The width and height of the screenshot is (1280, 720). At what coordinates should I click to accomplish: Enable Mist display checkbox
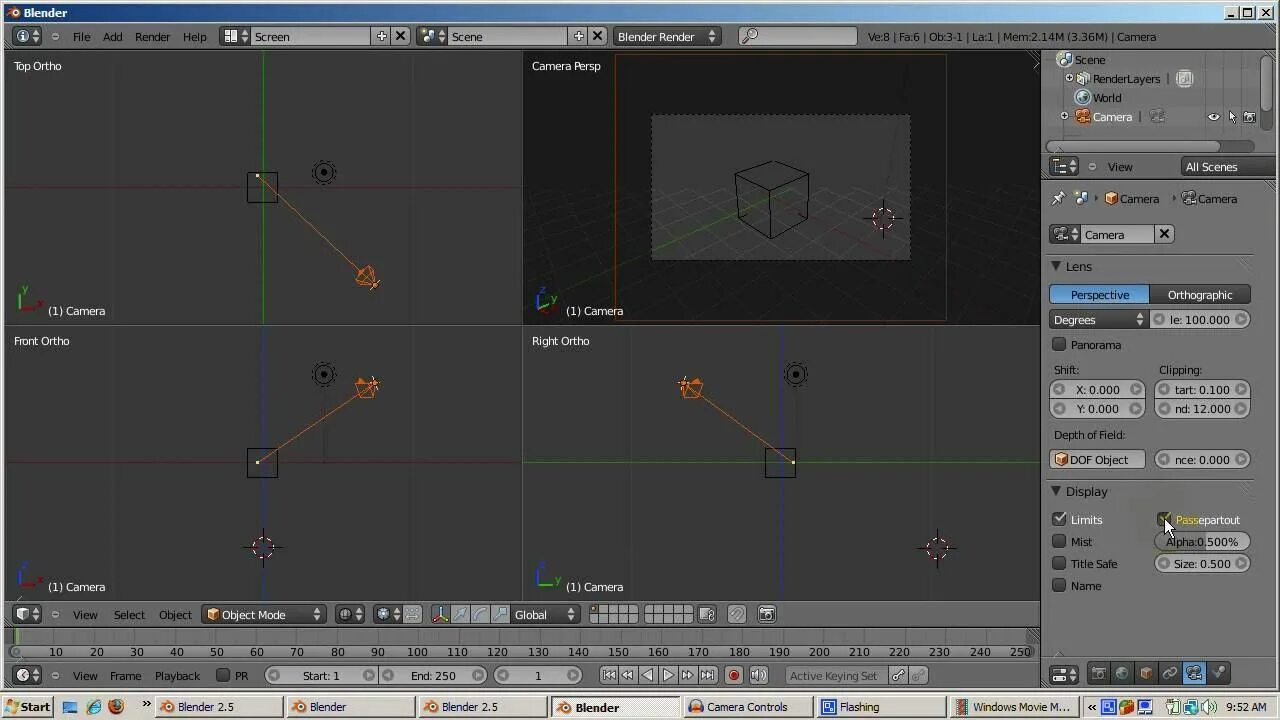[x=1059, y=541]
